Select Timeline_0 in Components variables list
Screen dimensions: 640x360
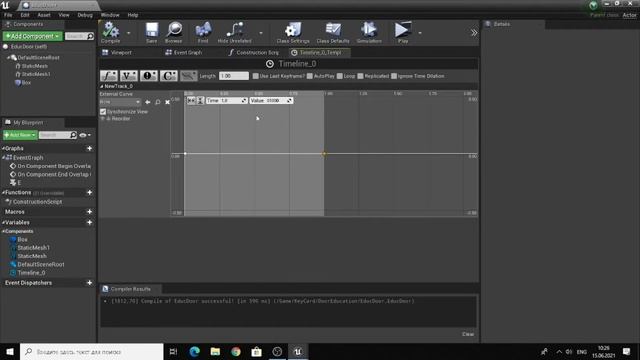(x=31, y=273)
